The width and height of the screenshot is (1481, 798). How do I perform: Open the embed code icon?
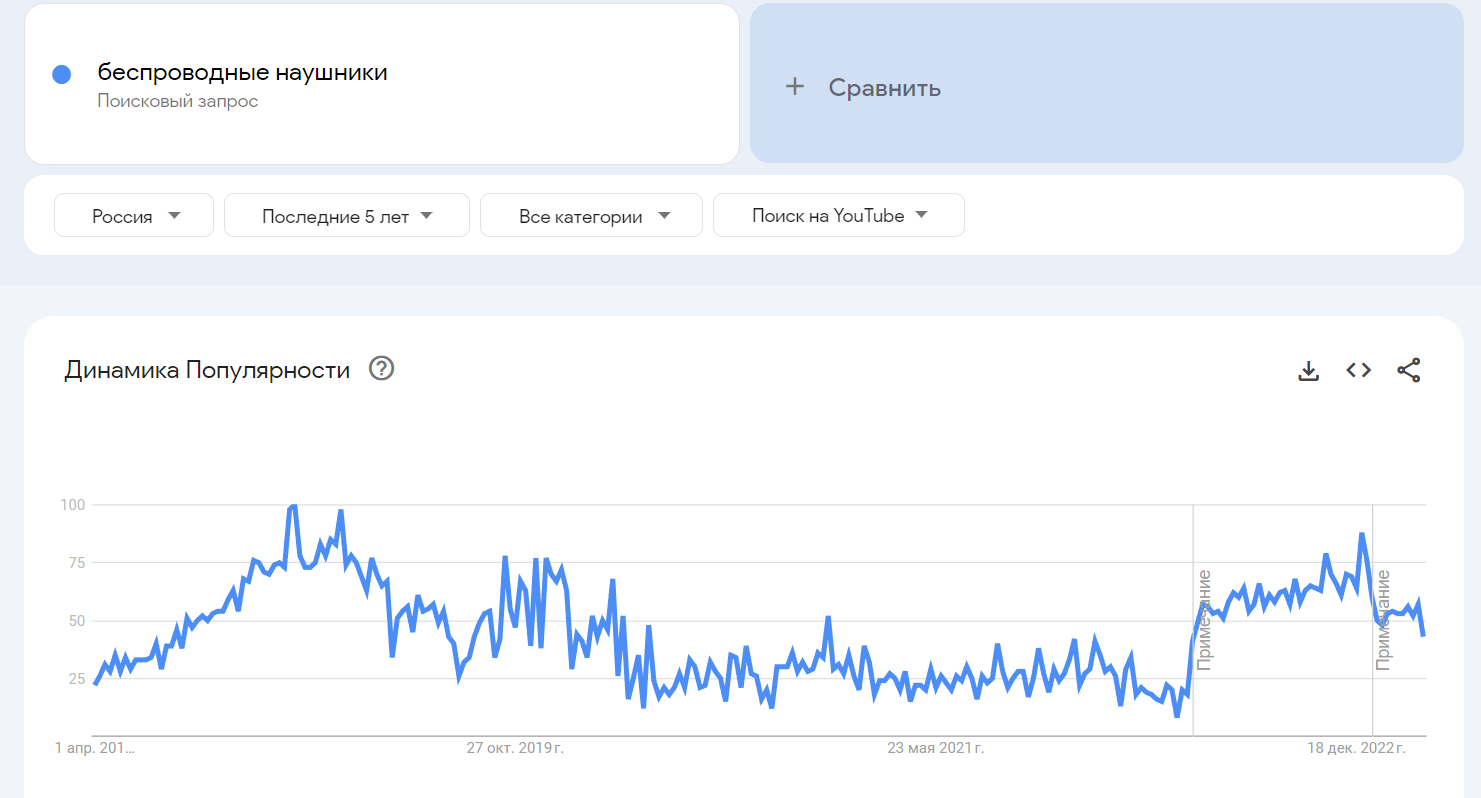coord(1358,370)
